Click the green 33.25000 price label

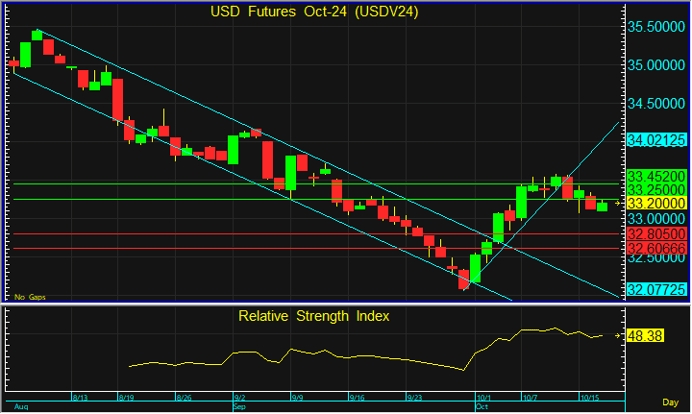(655, 189)
